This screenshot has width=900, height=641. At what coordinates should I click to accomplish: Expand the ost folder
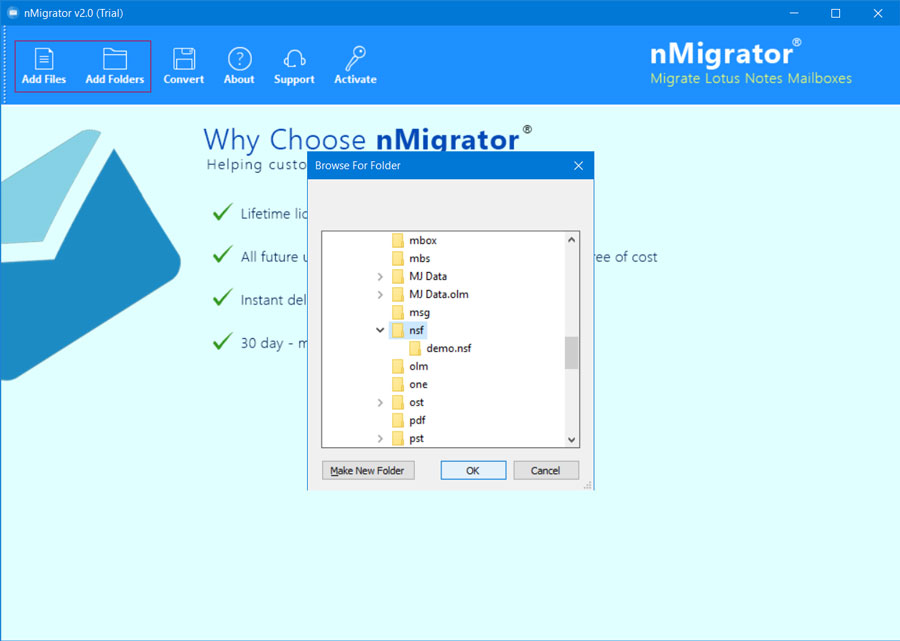click(380, 402)
